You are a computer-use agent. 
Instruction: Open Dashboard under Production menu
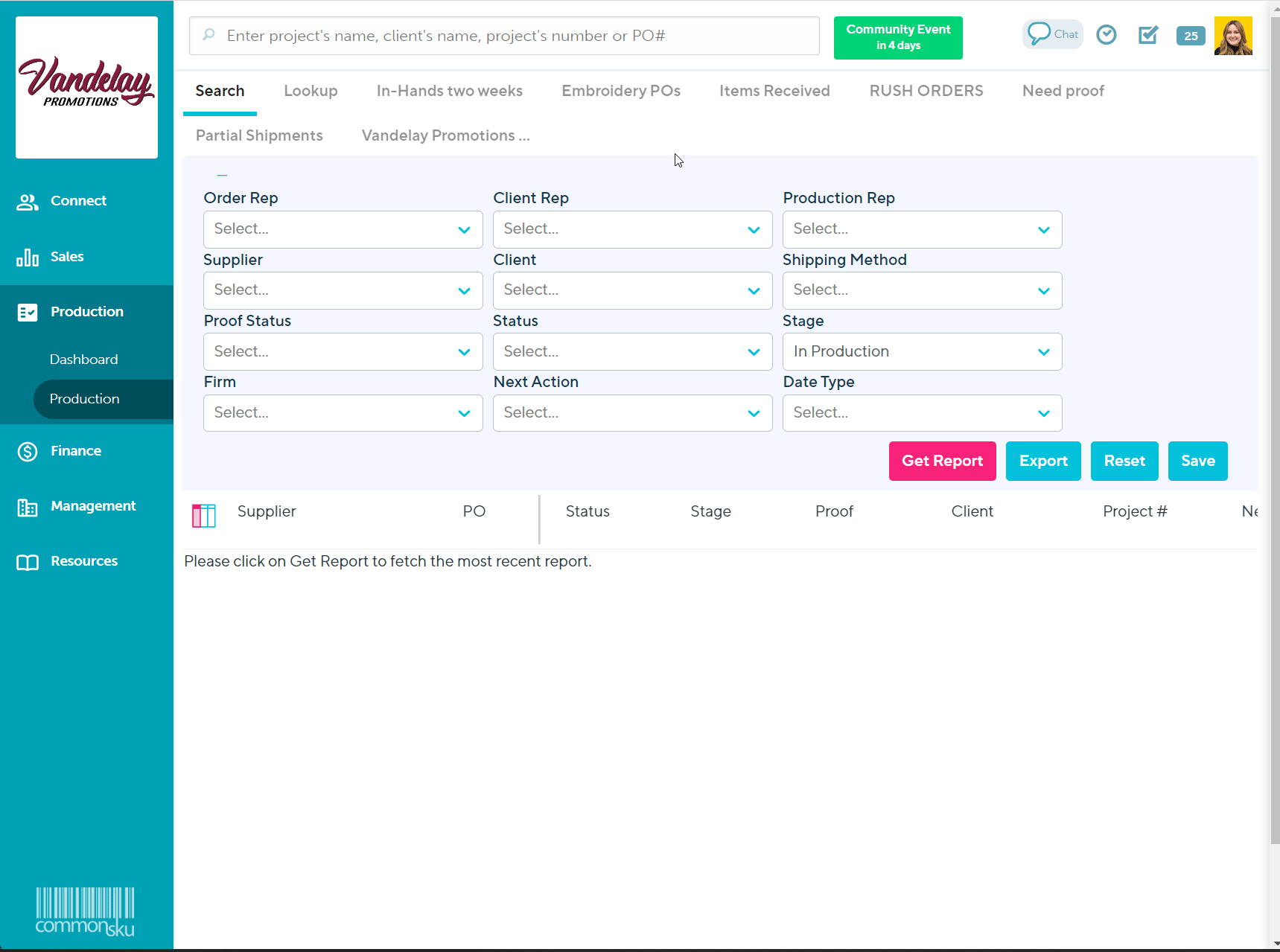pos(83,360)
